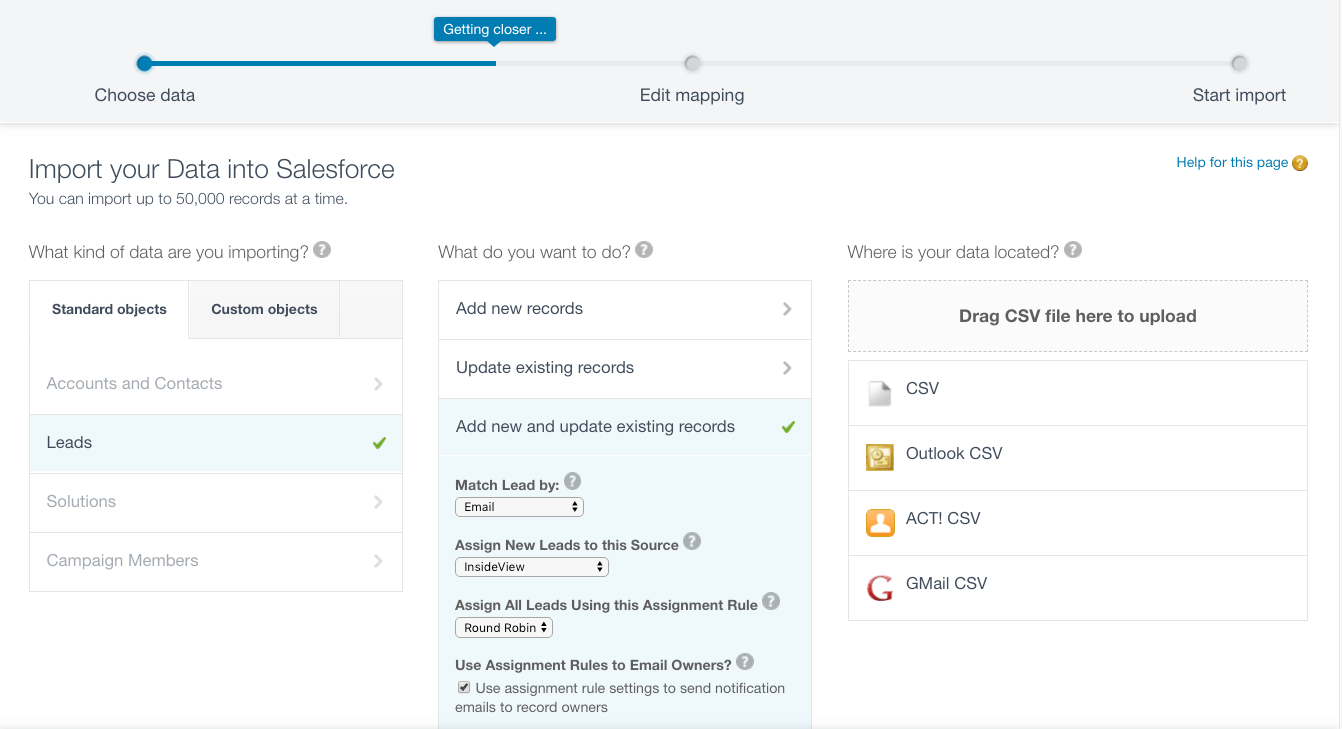The image size is (1342, 729).
Task: Click the 'Drag CSV file here to upload' area
Action: click(1078, 316)
